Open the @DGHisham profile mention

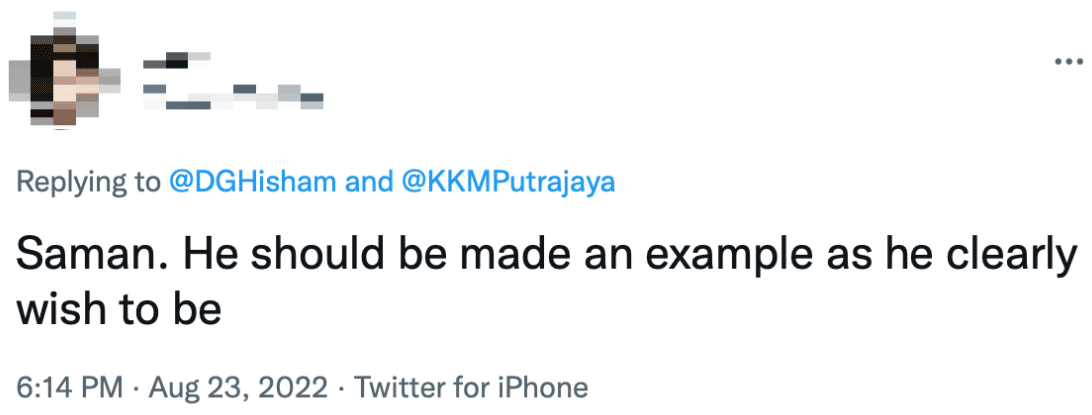pos(251,182)
